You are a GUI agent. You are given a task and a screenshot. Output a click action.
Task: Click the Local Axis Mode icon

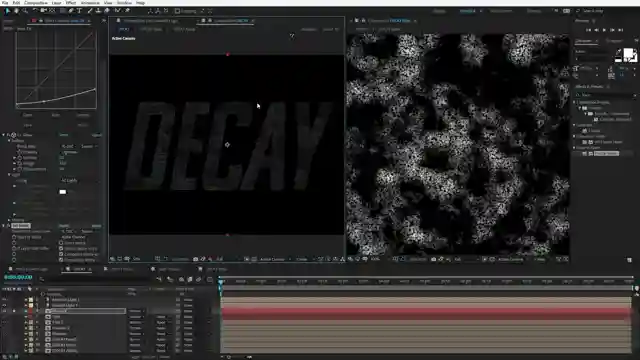point(150,11)
